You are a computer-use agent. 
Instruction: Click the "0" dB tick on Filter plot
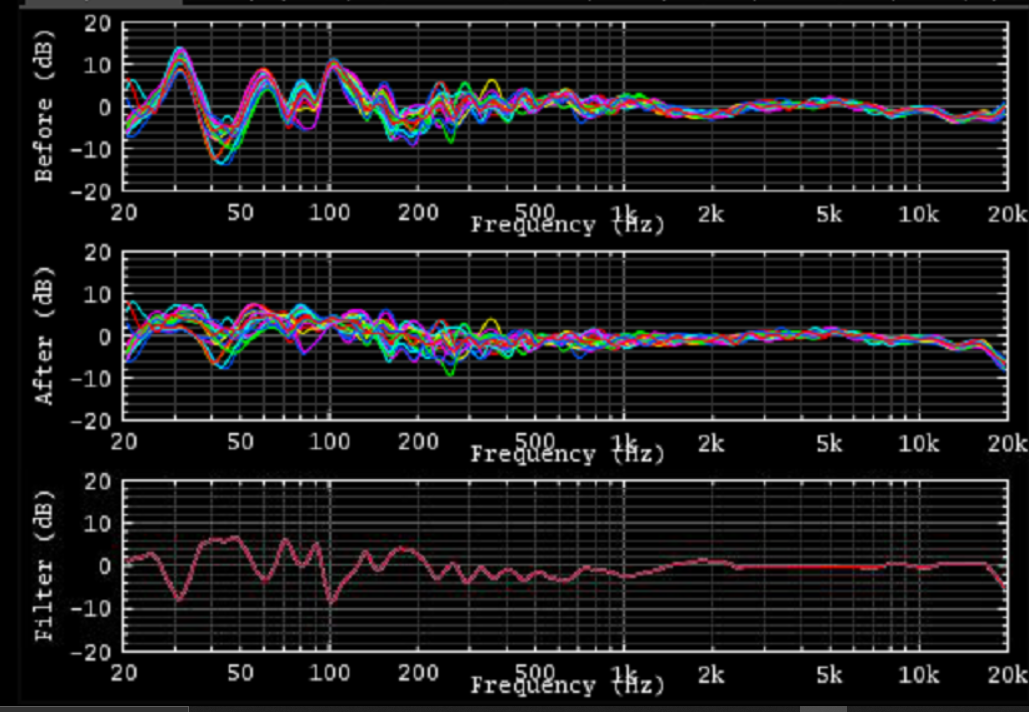click(106, 566)
